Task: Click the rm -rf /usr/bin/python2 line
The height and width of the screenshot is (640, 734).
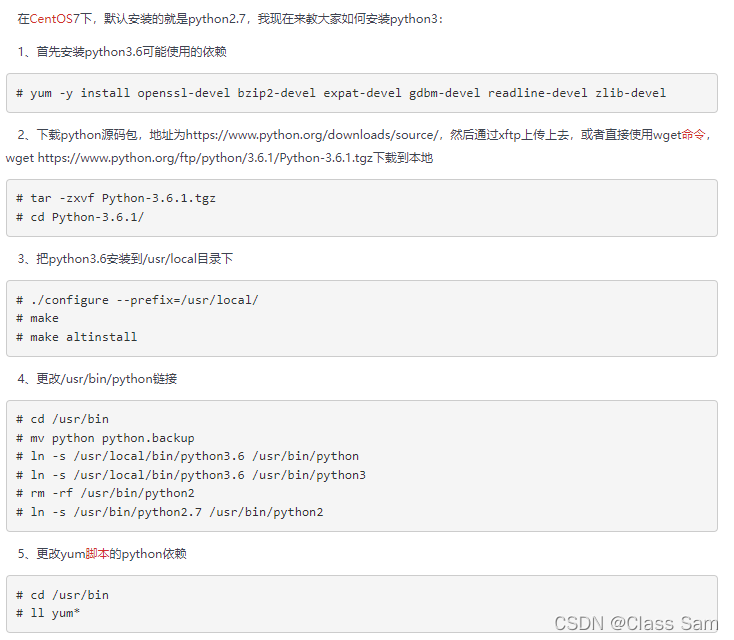Action: coord(105,493)
